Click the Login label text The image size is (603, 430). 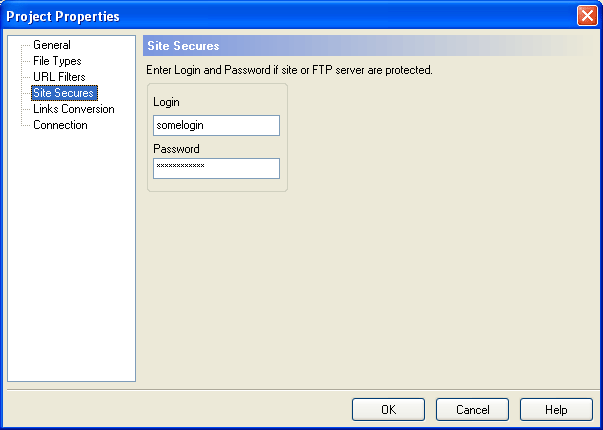point(168,103)
